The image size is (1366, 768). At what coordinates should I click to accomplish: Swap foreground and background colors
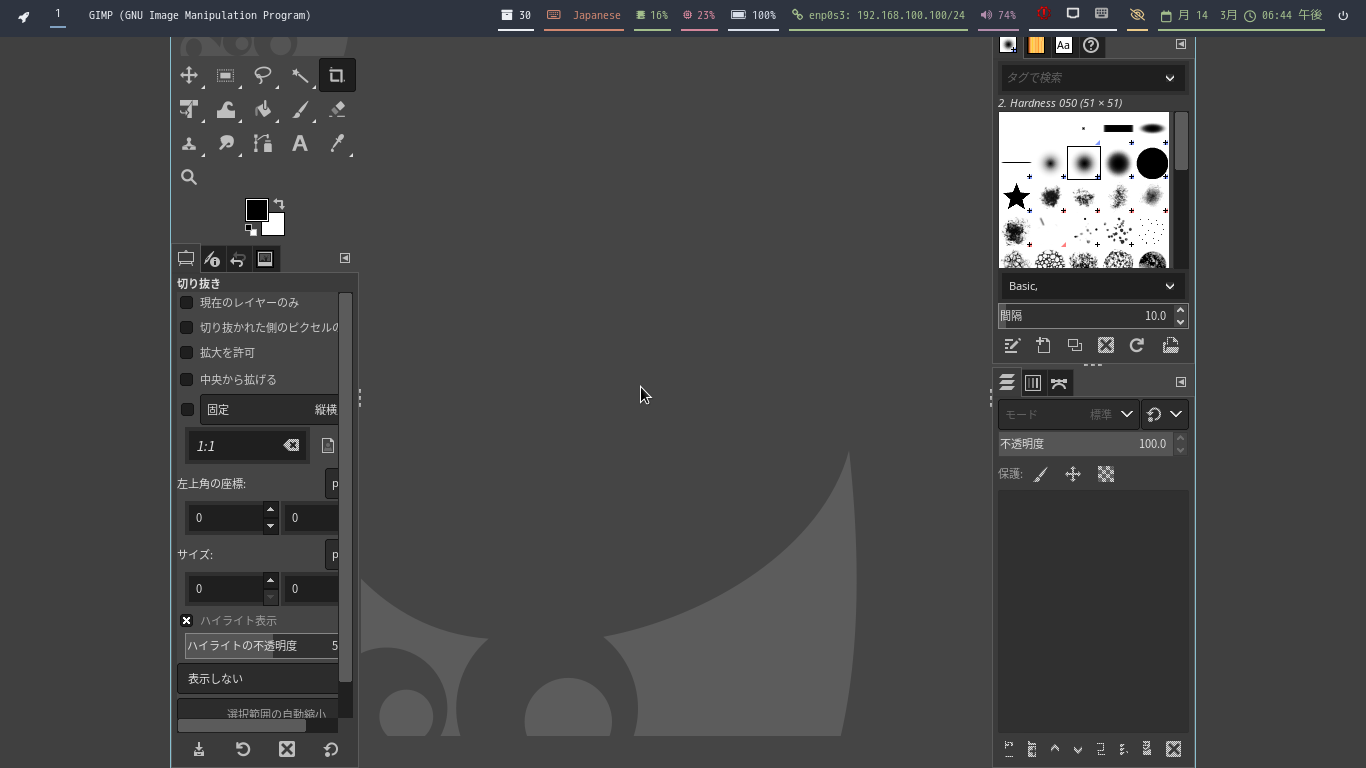(x=279, y=204)
